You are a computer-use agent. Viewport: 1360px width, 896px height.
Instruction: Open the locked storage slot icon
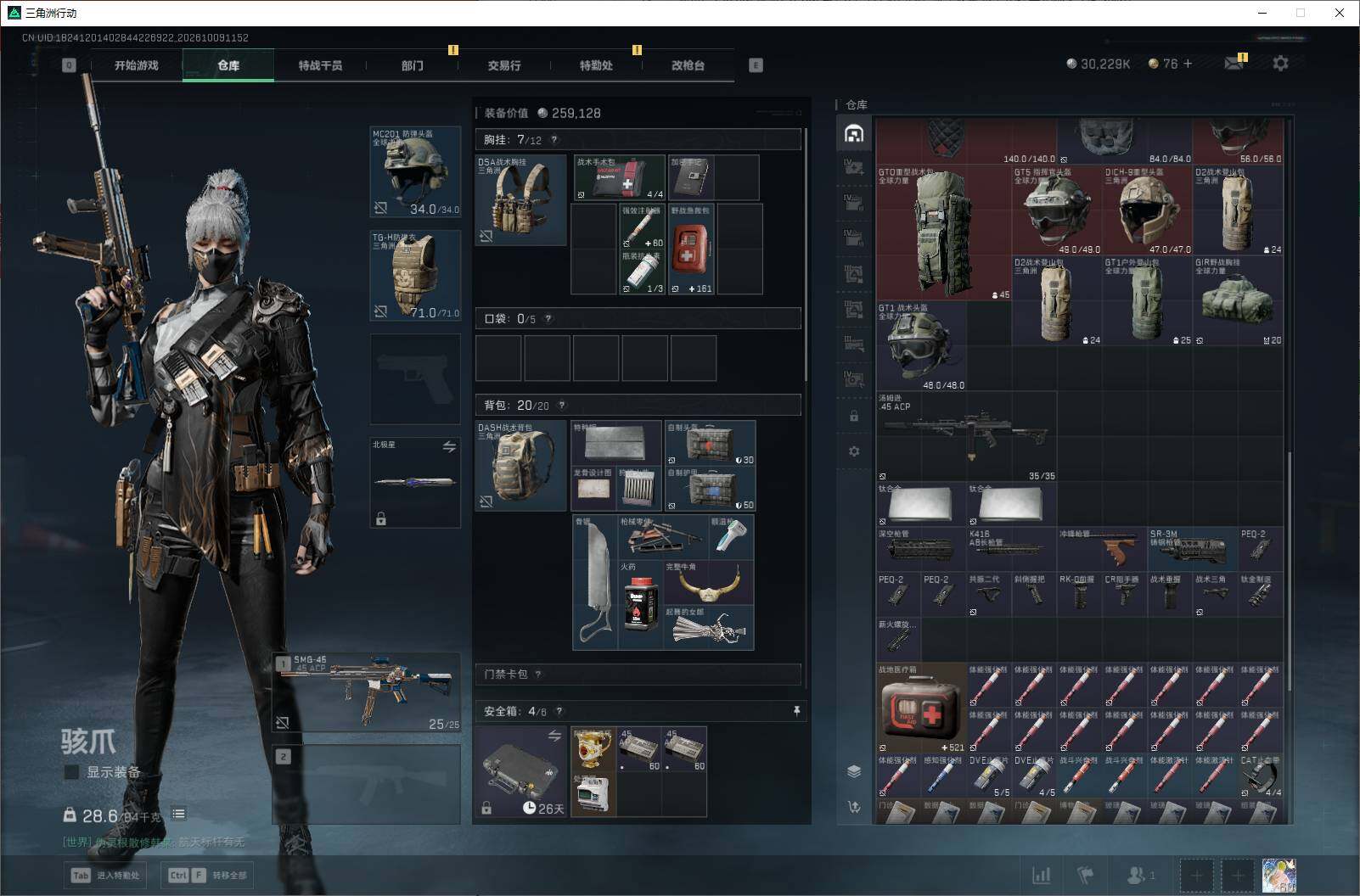854,417
